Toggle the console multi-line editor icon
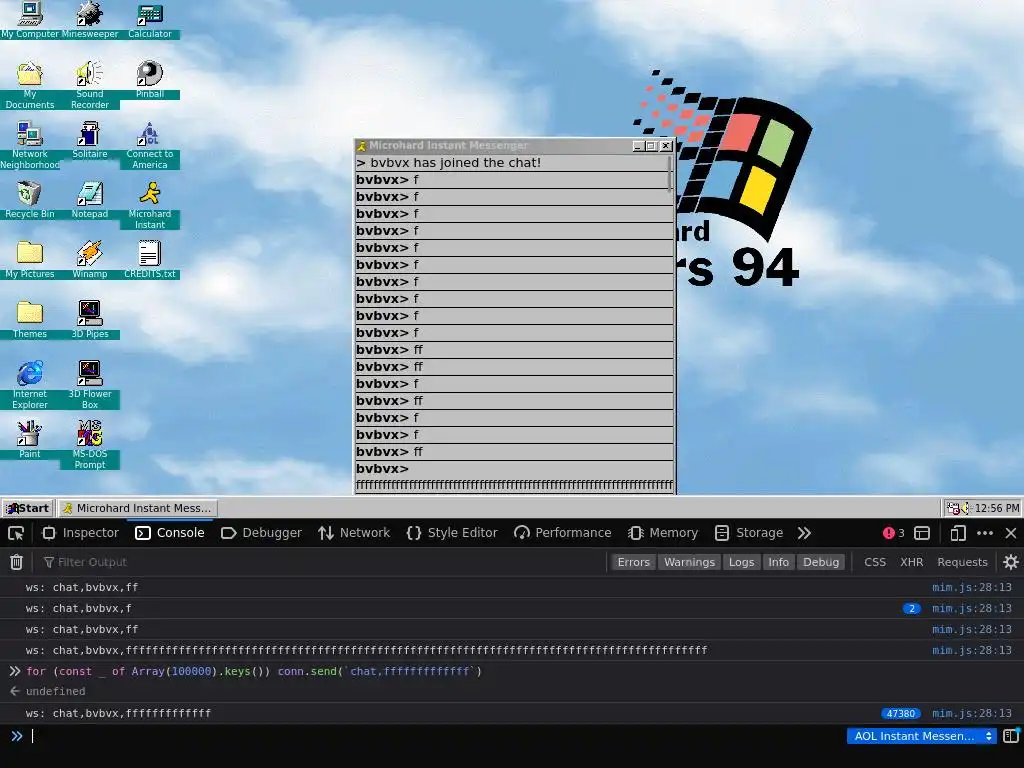This screenshot has width=1024, height=768. 1011,736
